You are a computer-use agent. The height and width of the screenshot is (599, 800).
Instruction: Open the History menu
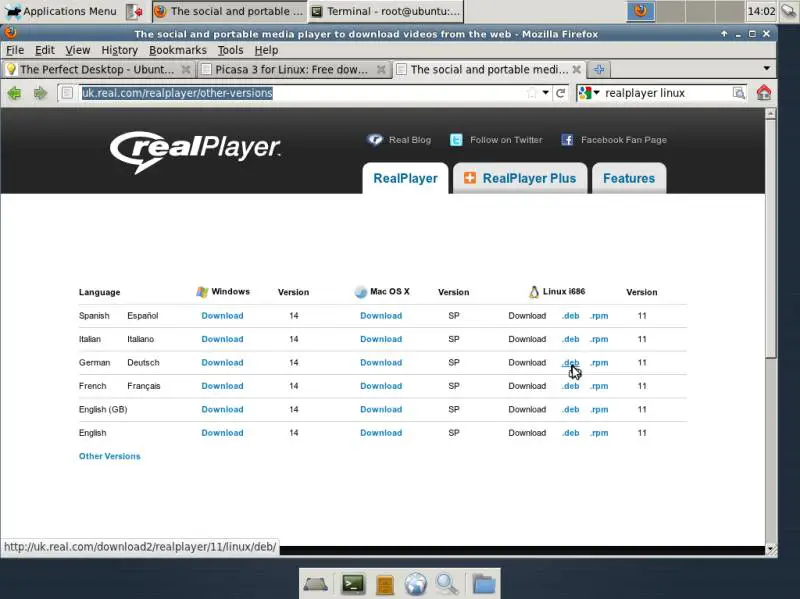coord(119,50)
